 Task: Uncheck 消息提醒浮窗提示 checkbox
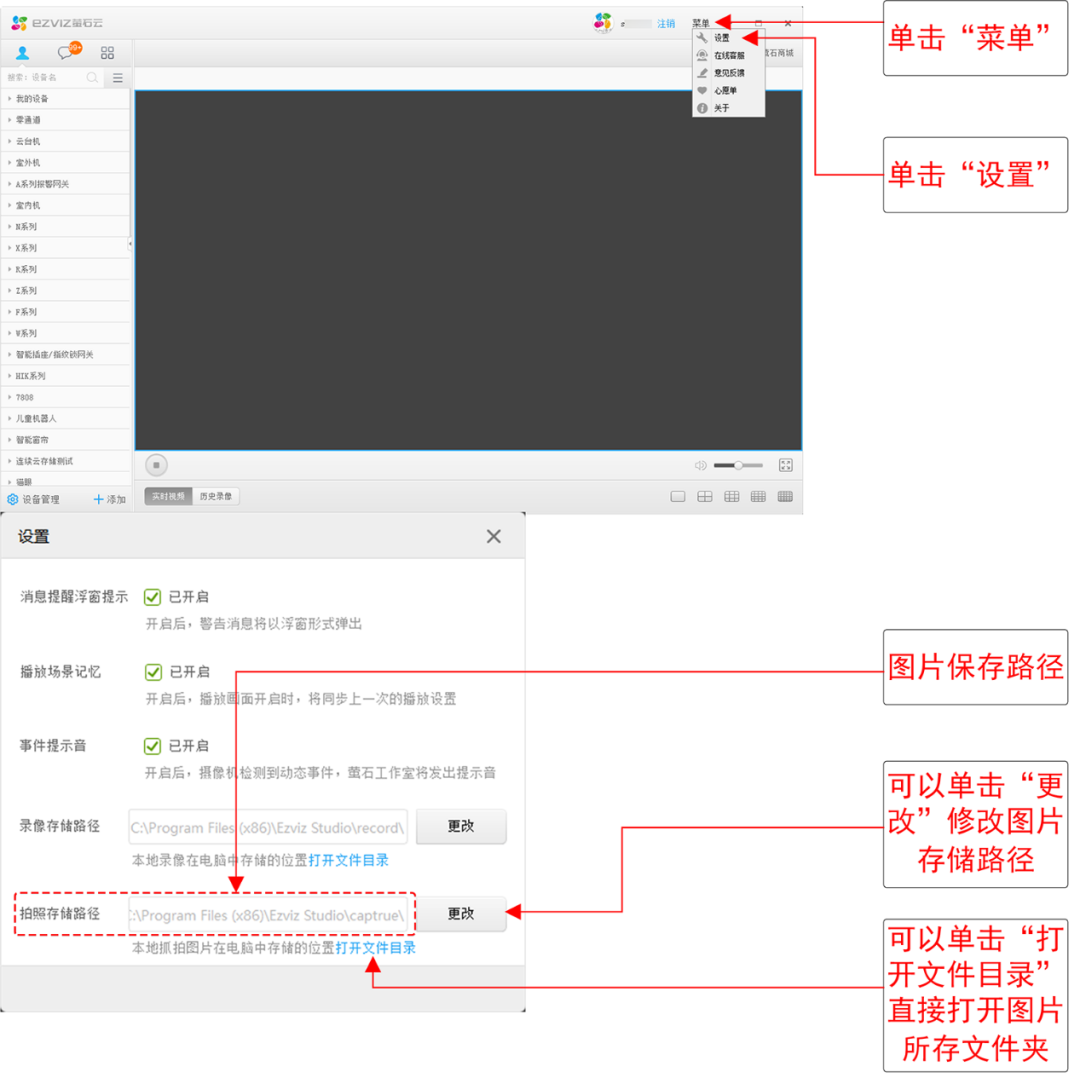[153, 597]
